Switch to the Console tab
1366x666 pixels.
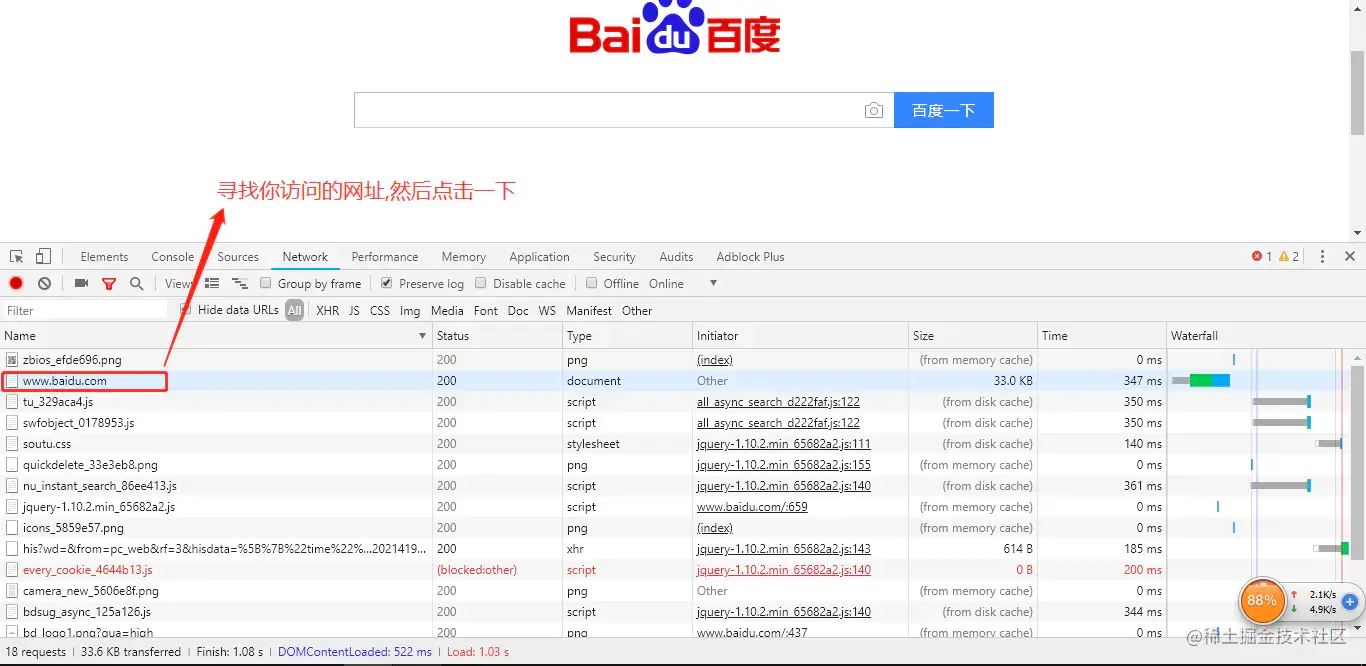[x=173, y=257]
